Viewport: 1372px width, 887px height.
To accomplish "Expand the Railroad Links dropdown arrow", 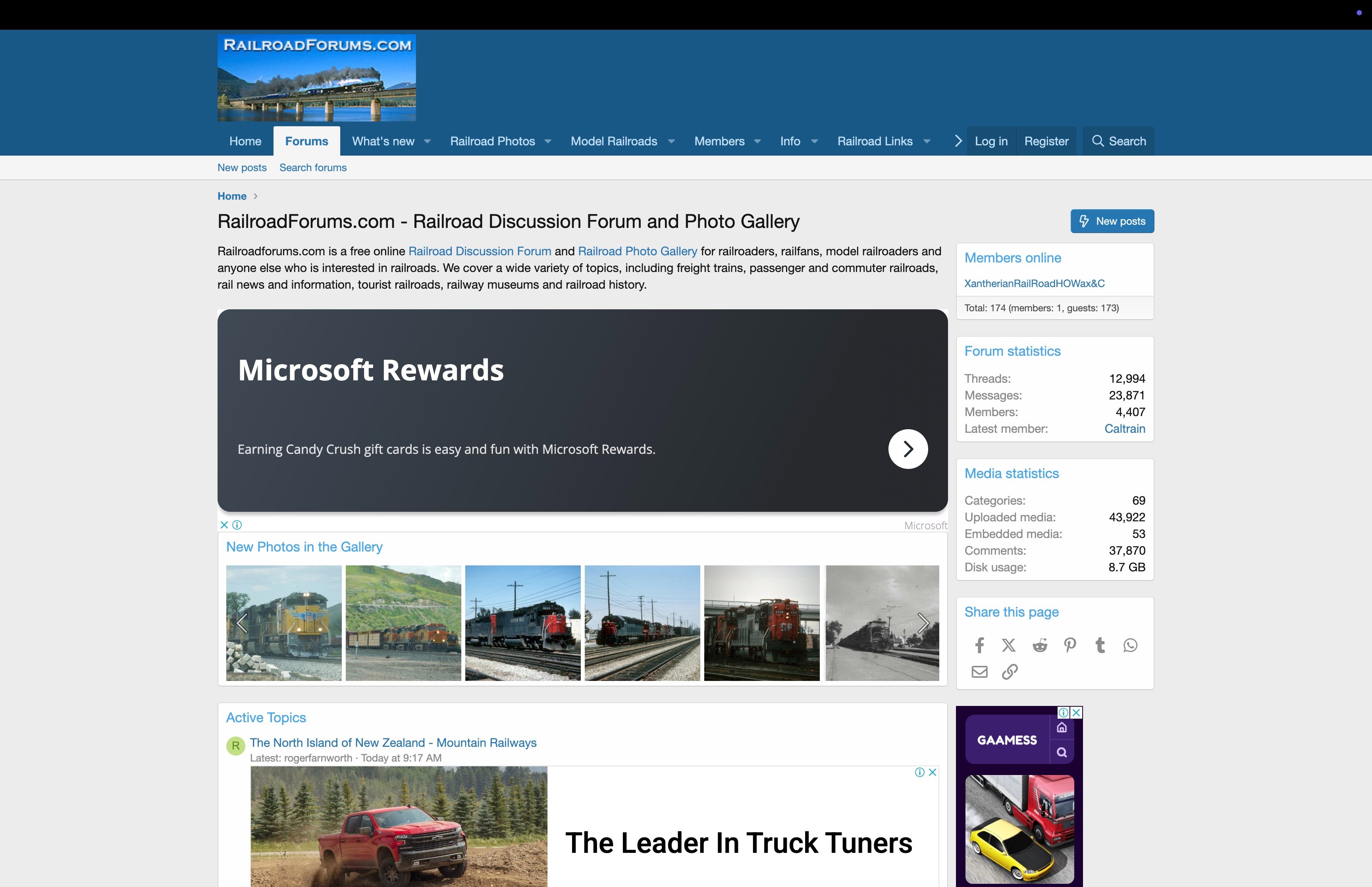I will 927,142.
